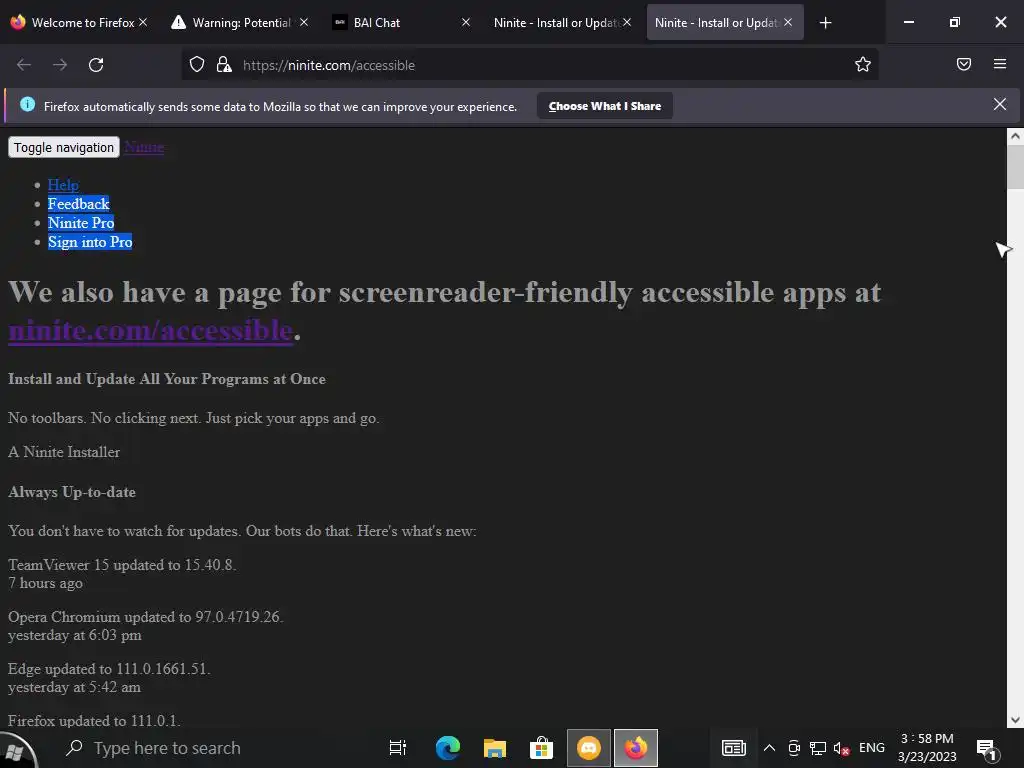Go back to the previous page
Image resolution: width=1024 pixels, height=768 pixels.
(24, 65)
